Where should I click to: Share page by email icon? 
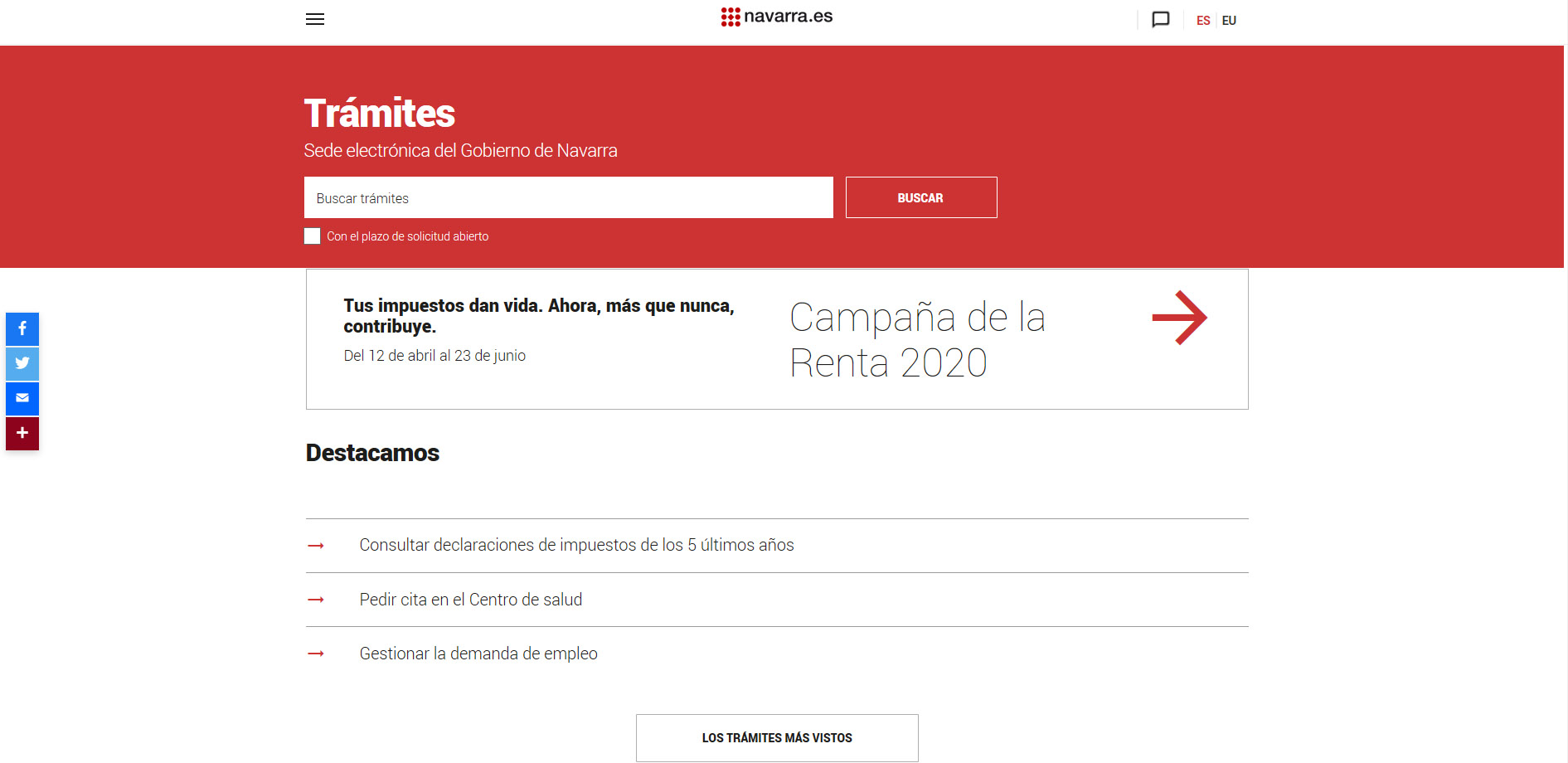(x=22, y=398)
